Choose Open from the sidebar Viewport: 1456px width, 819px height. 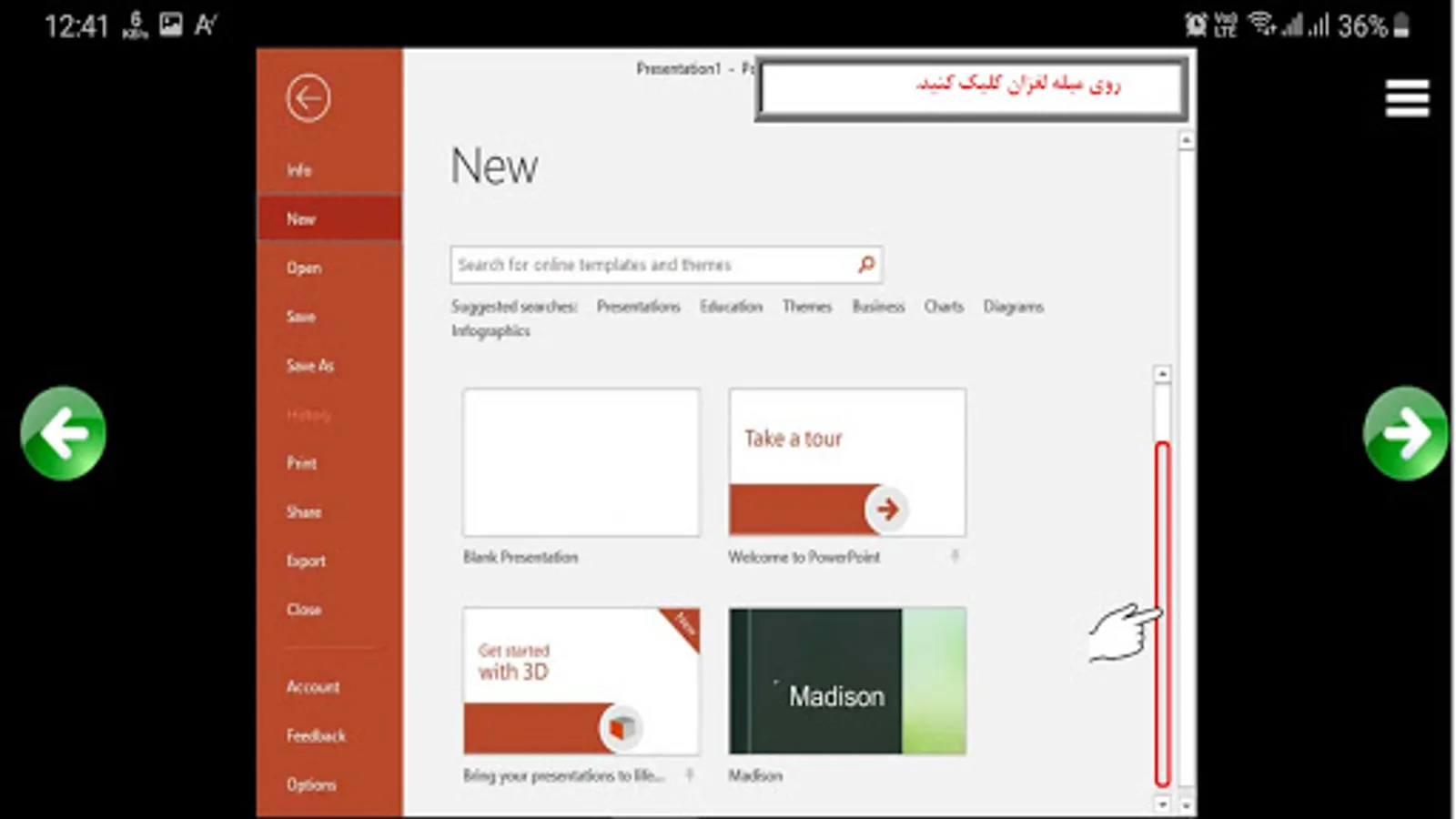[x=304, y=268]
